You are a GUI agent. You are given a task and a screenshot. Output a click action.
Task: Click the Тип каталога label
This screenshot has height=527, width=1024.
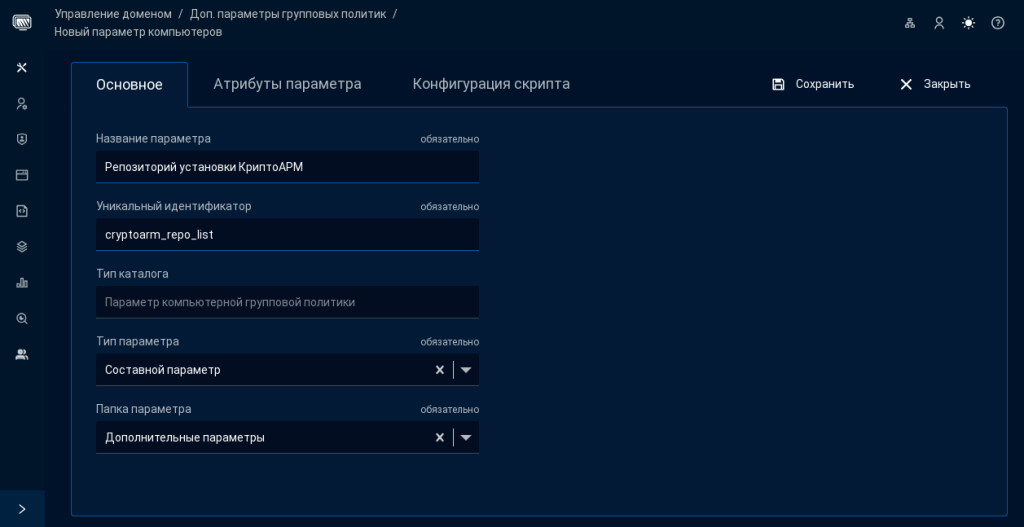tap(132, 274)
